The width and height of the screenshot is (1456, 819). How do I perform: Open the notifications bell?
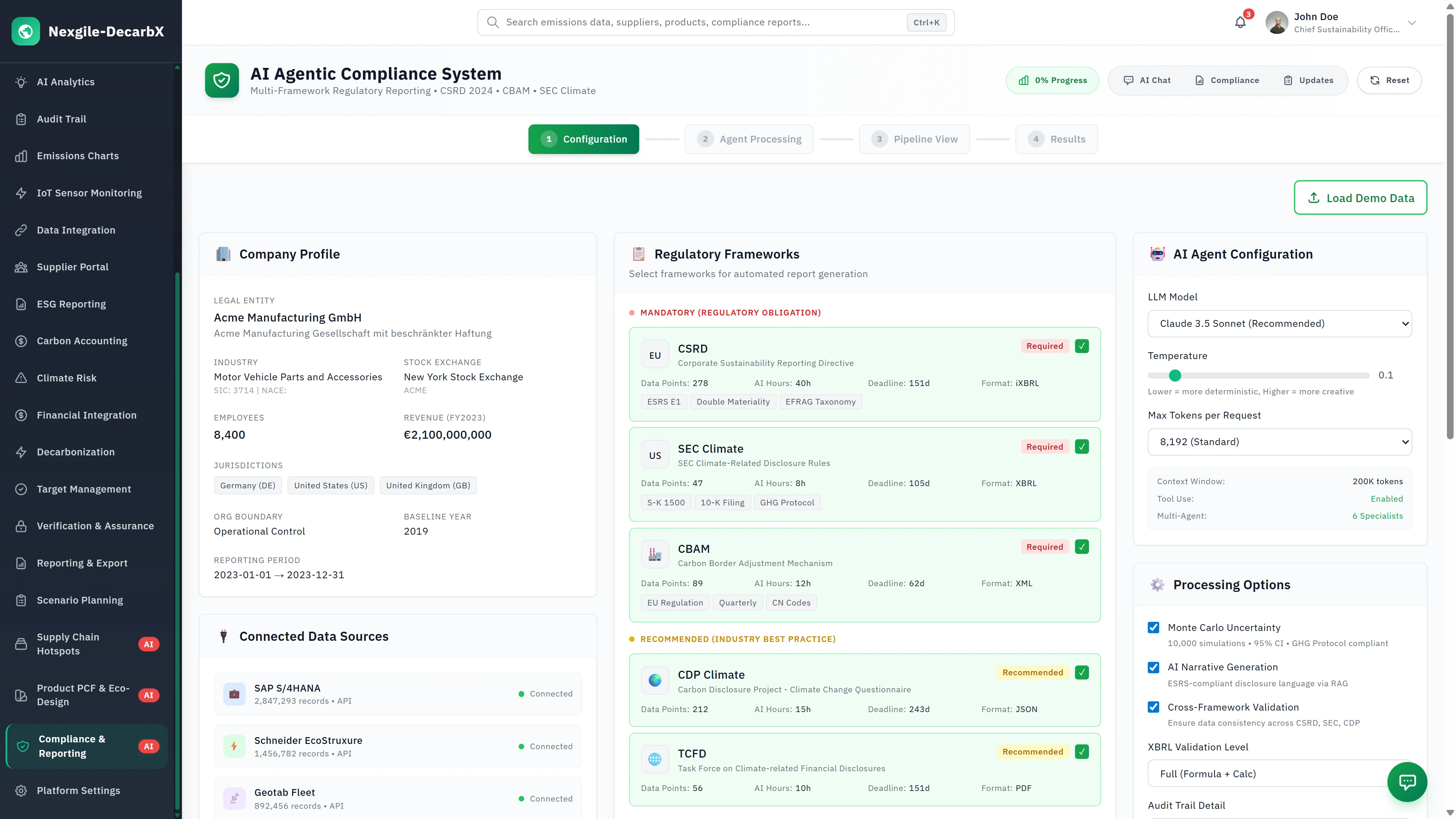click(1240, 22)
